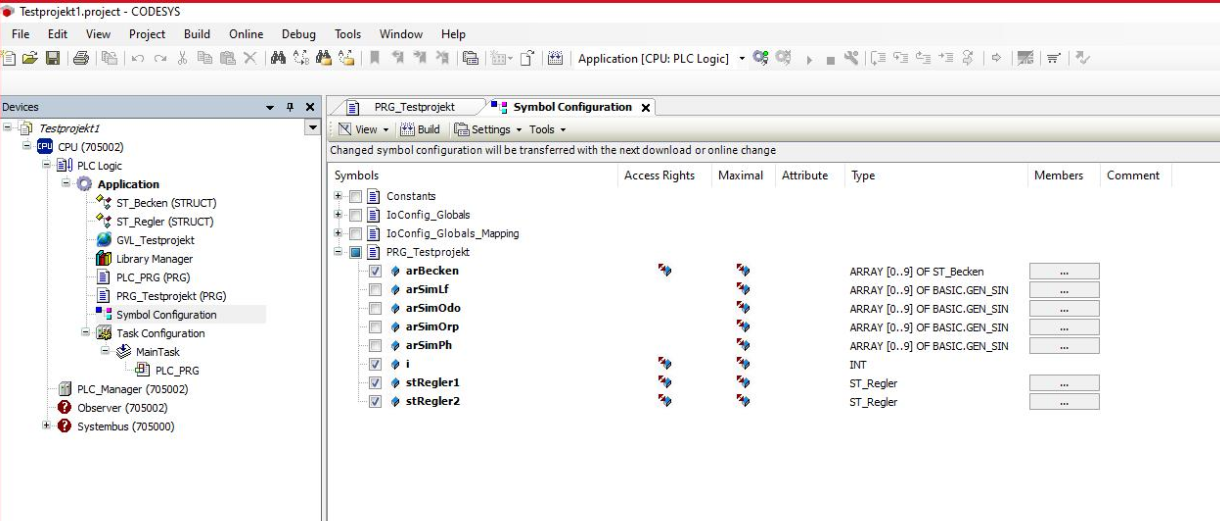Click the Build icon in main toolbar
The height and width of the screenshot is (521, 1220).
[554, 58]
